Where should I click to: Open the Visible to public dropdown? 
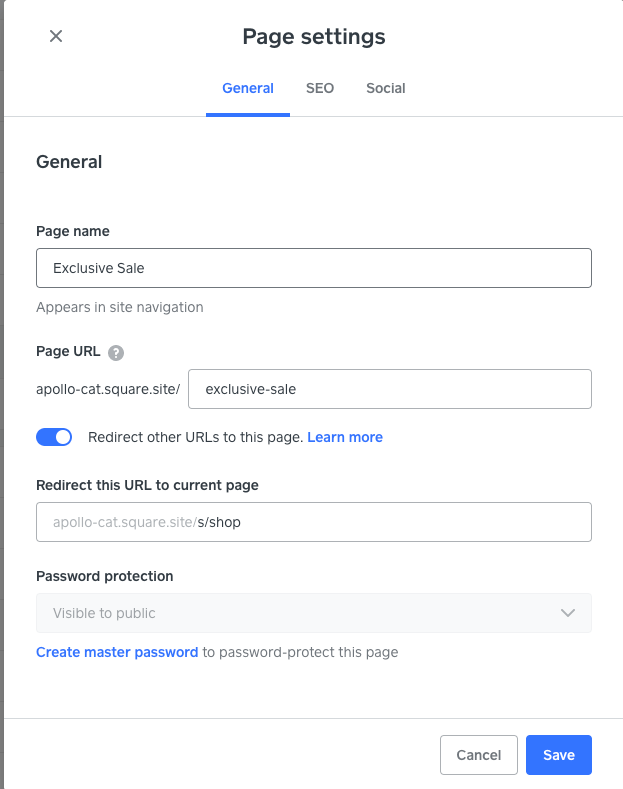click(x=313, y=613)
